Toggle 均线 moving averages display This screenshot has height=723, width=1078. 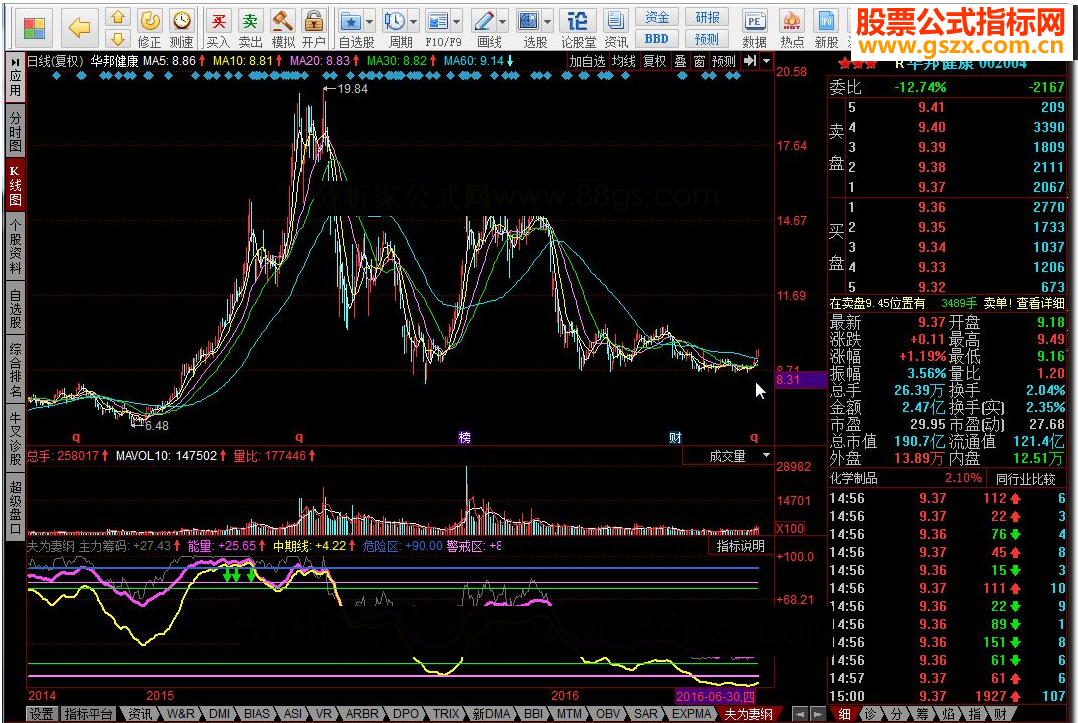624,61
